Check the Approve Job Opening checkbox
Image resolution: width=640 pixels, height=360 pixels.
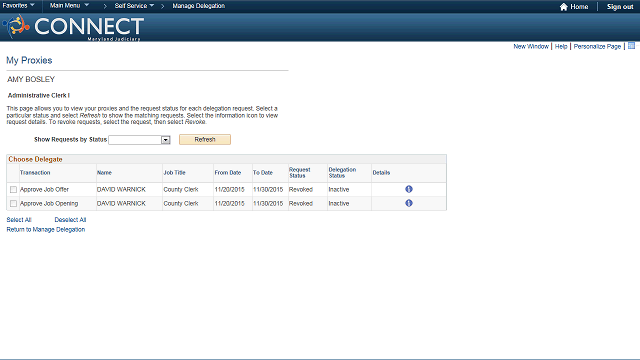point(13,203)
